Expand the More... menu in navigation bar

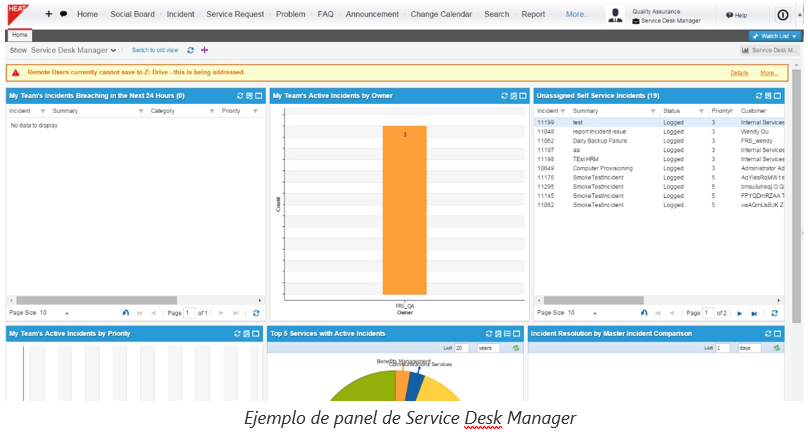(577, 14)
